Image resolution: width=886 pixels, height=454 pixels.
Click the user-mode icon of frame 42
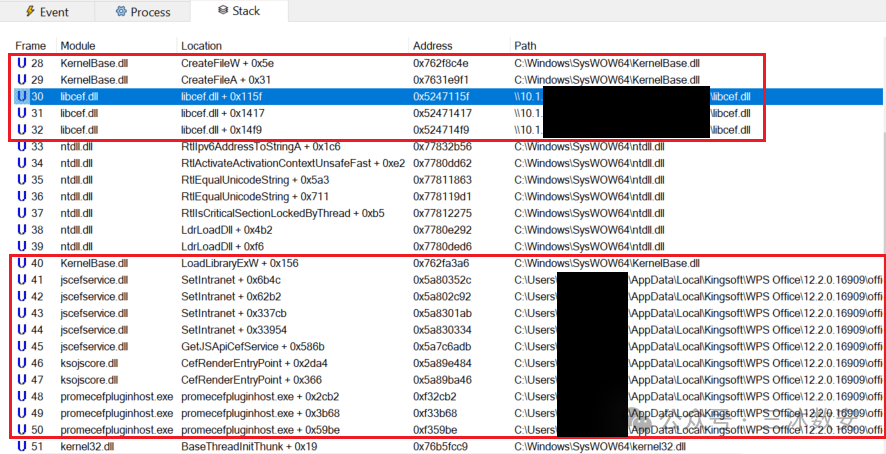pyautogui.click(x=22, y=297)
